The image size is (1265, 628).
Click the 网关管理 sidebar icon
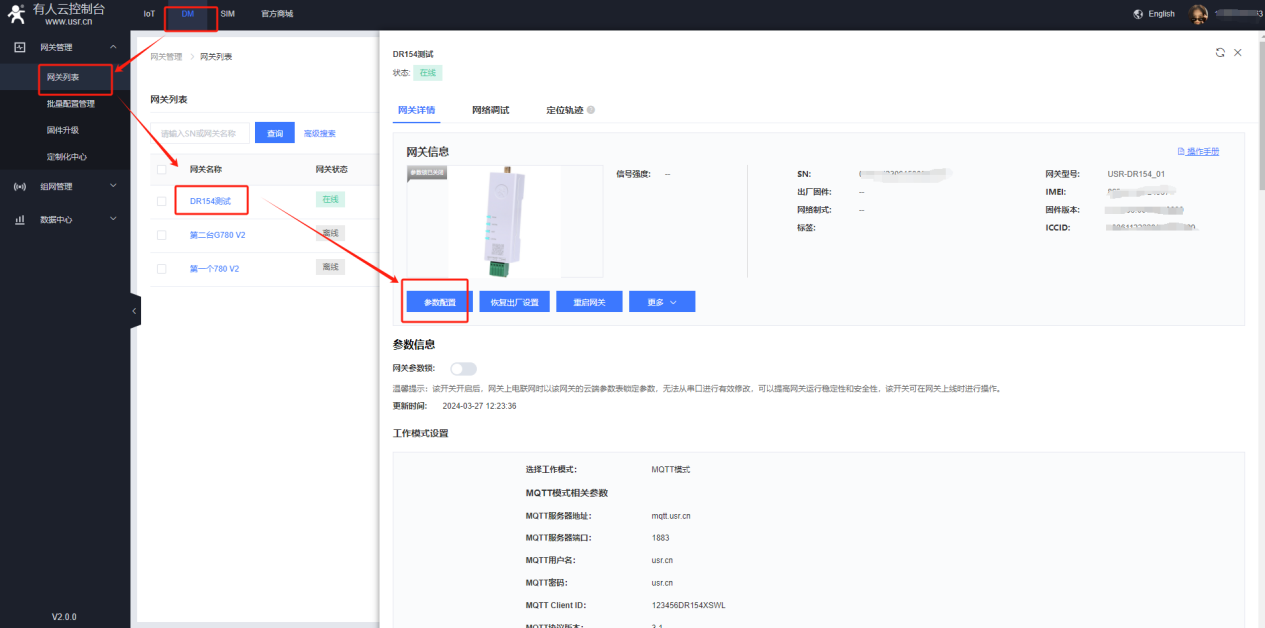20,47
